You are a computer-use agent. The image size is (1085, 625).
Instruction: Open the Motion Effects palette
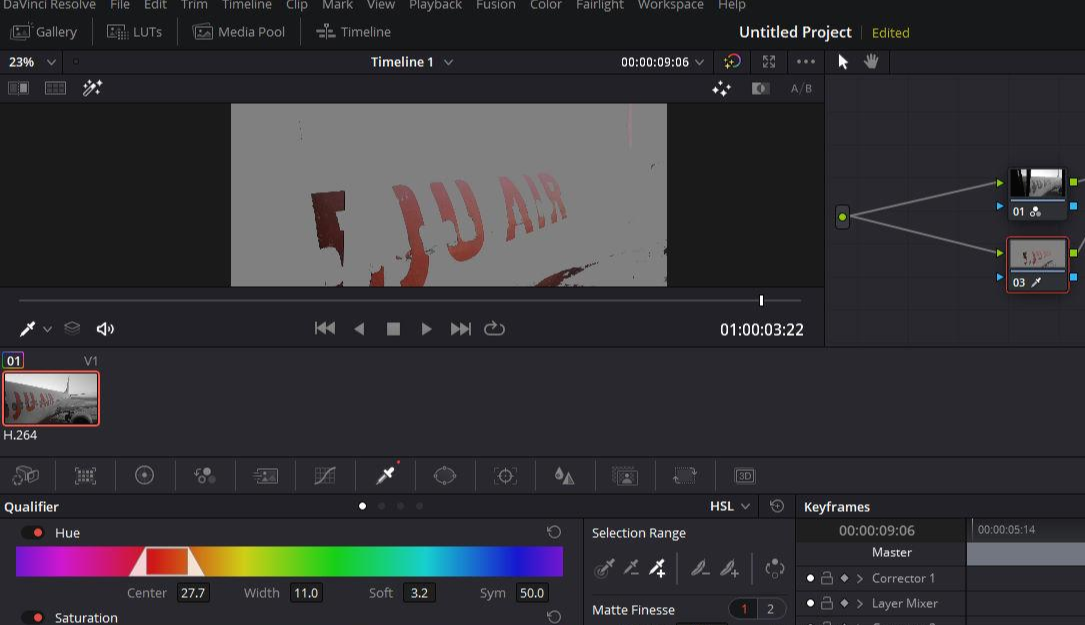click(265, 475)
